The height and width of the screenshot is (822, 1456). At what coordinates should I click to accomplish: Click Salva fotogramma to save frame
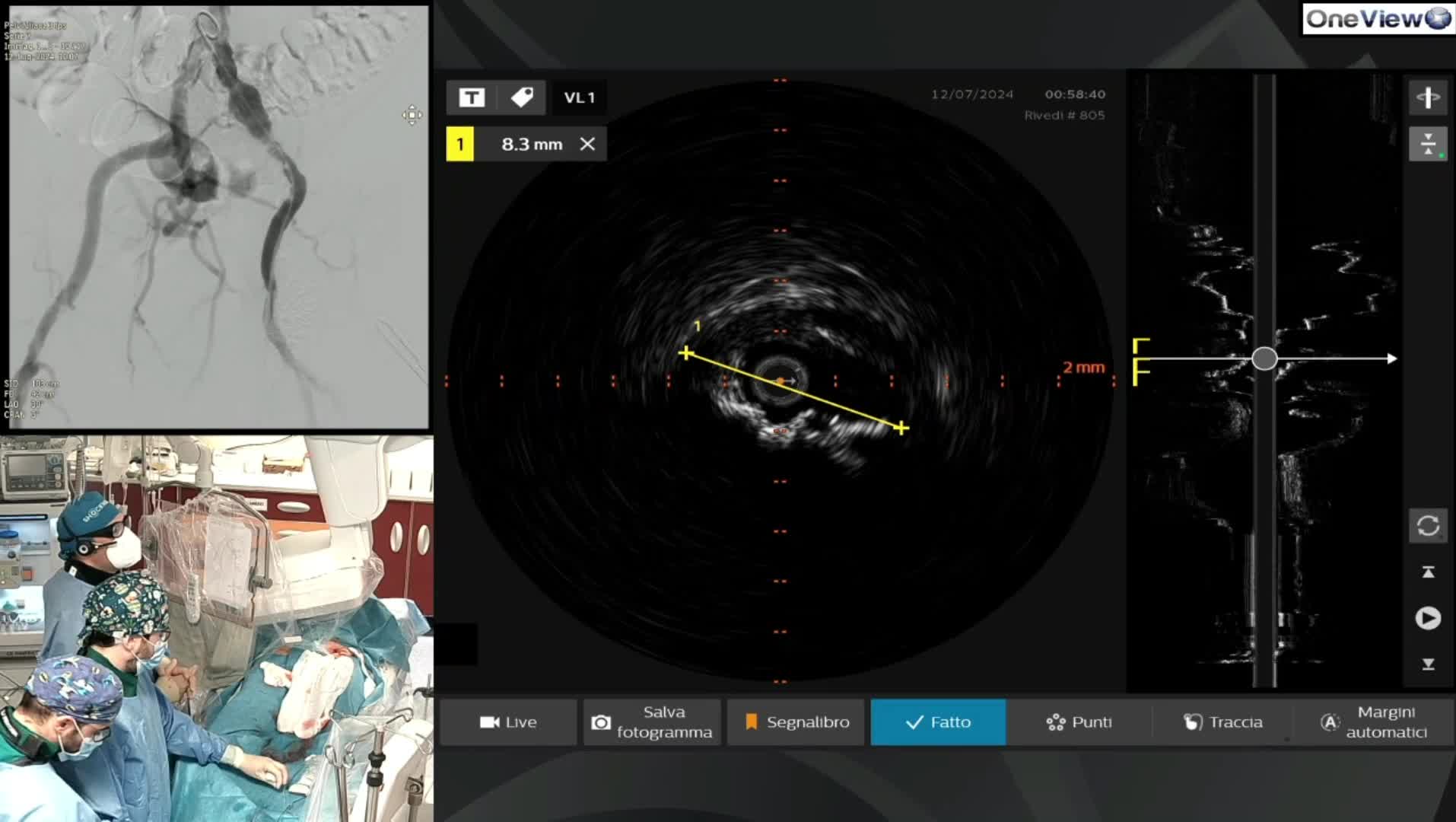tap(652, 722)
